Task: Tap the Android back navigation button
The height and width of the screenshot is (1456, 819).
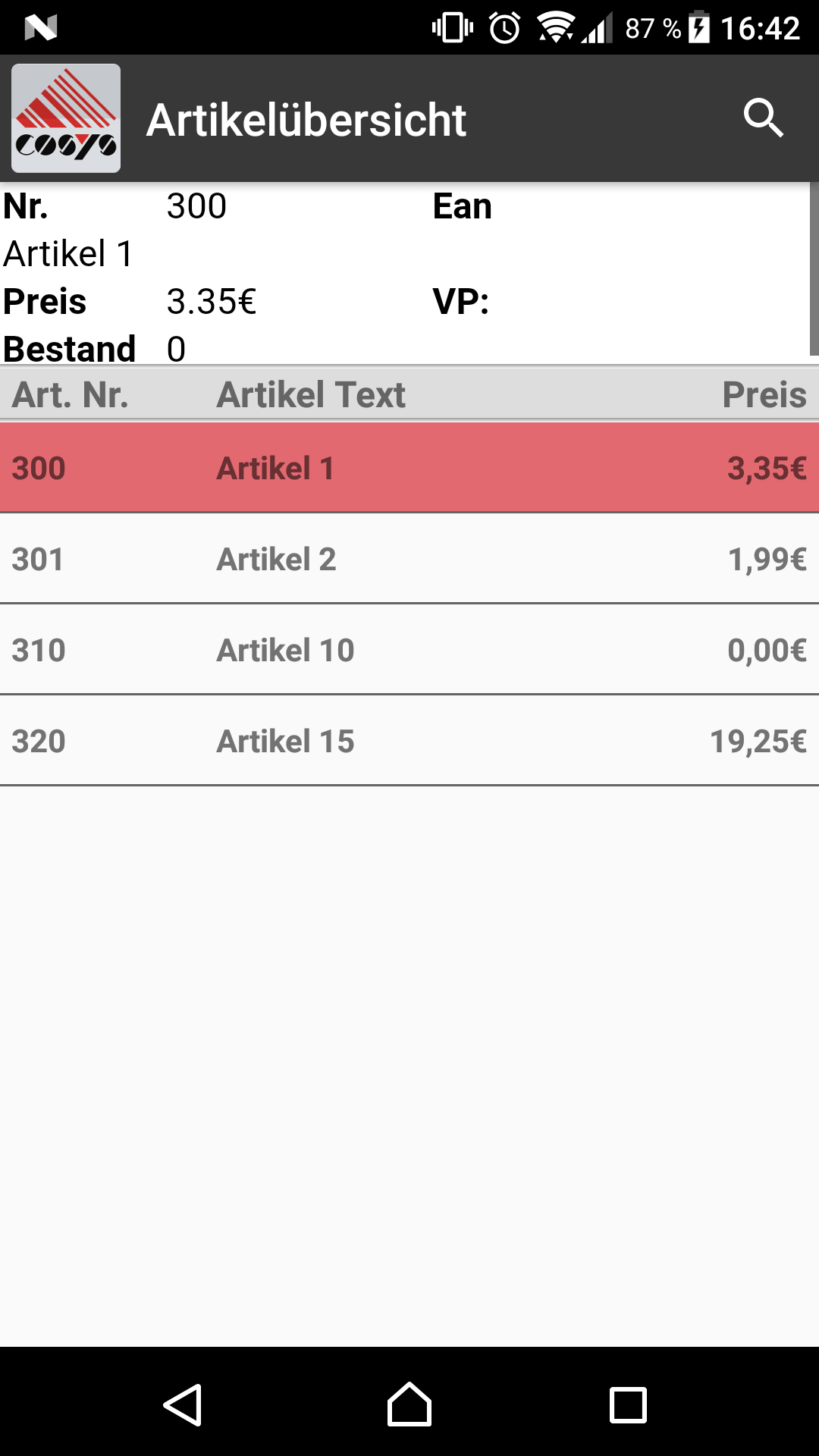Action: coord(183,1405)
